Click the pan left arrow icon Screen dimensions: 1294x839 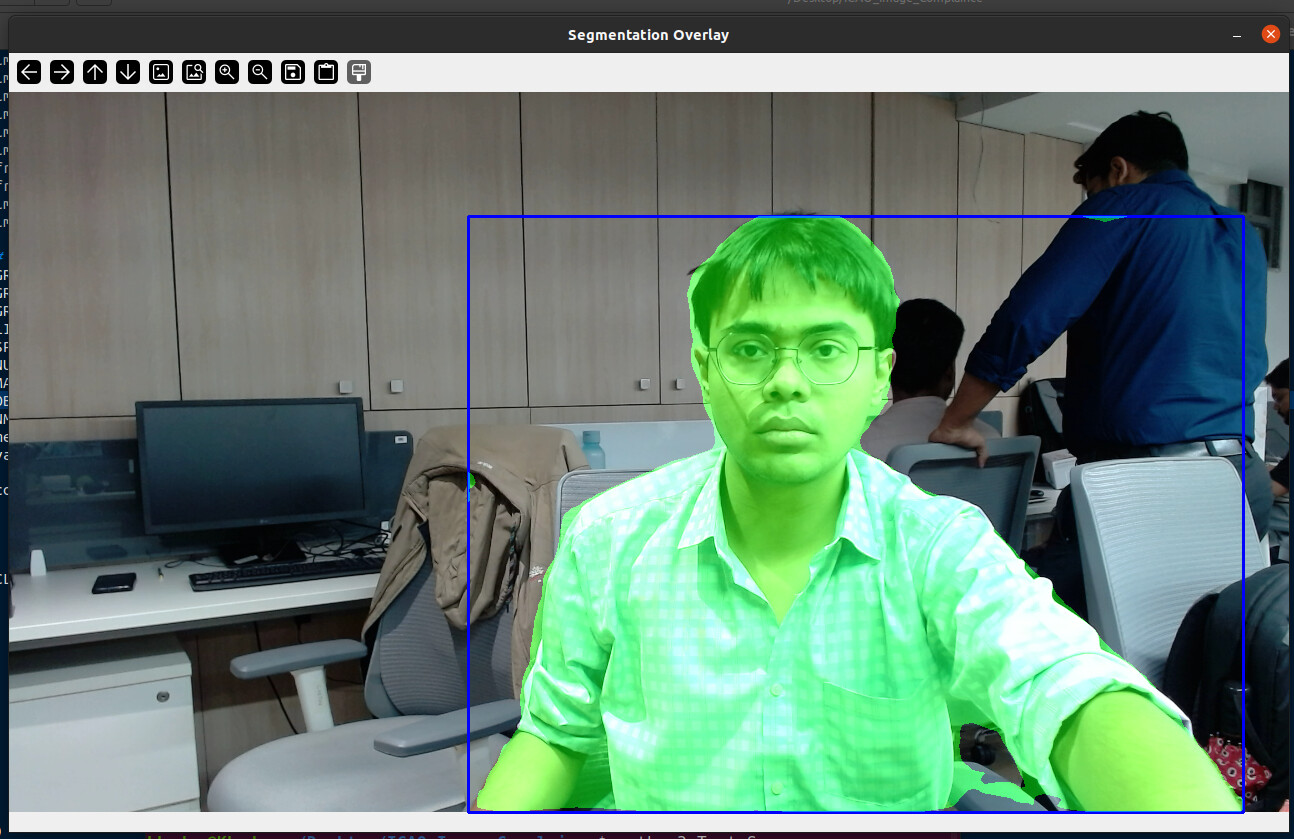click(x=29, y=72)
